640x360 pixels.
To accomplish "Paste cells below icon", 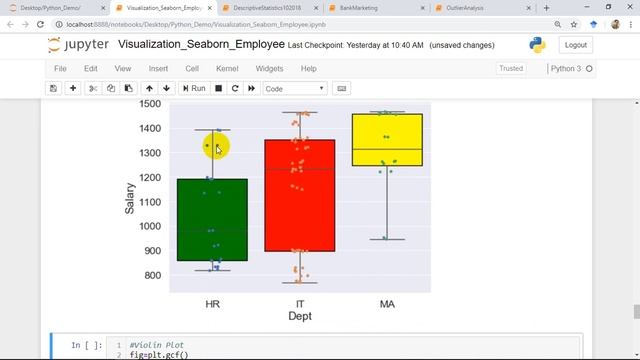I will (x=129, y=89).
